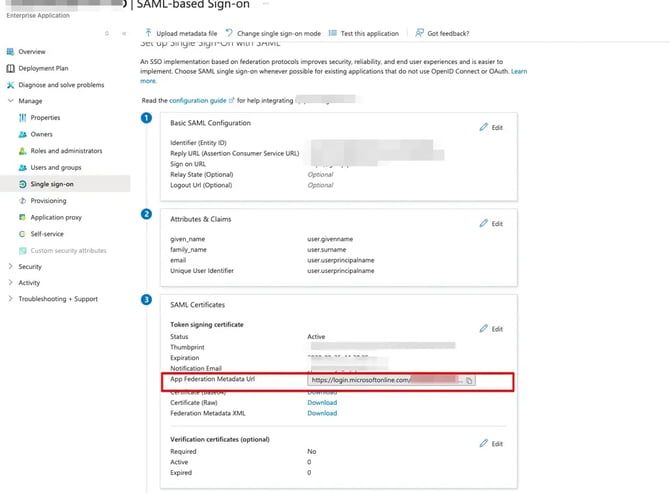The image size is (670, 493).
Task: Collapse the Manage section chevron
Action: pyautogui.click(x=11, y=101)
